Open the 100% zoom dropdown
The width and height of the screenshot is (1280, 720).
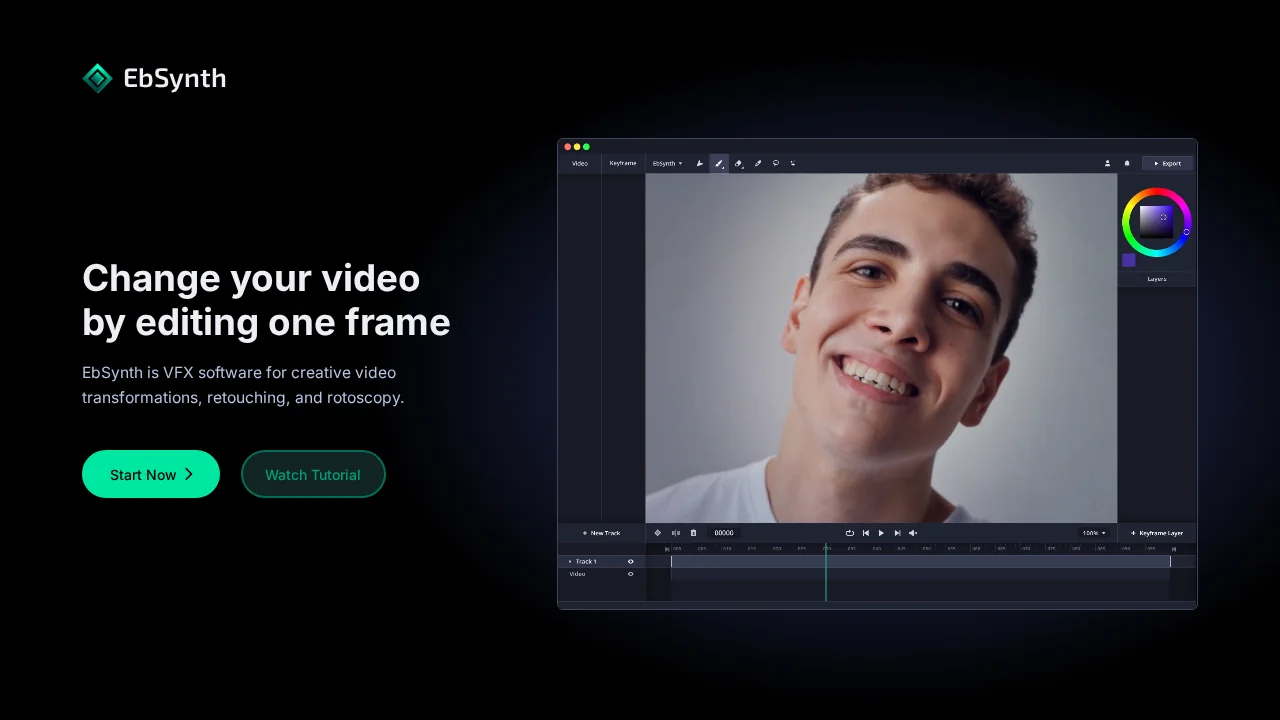tap(1094, 533)
